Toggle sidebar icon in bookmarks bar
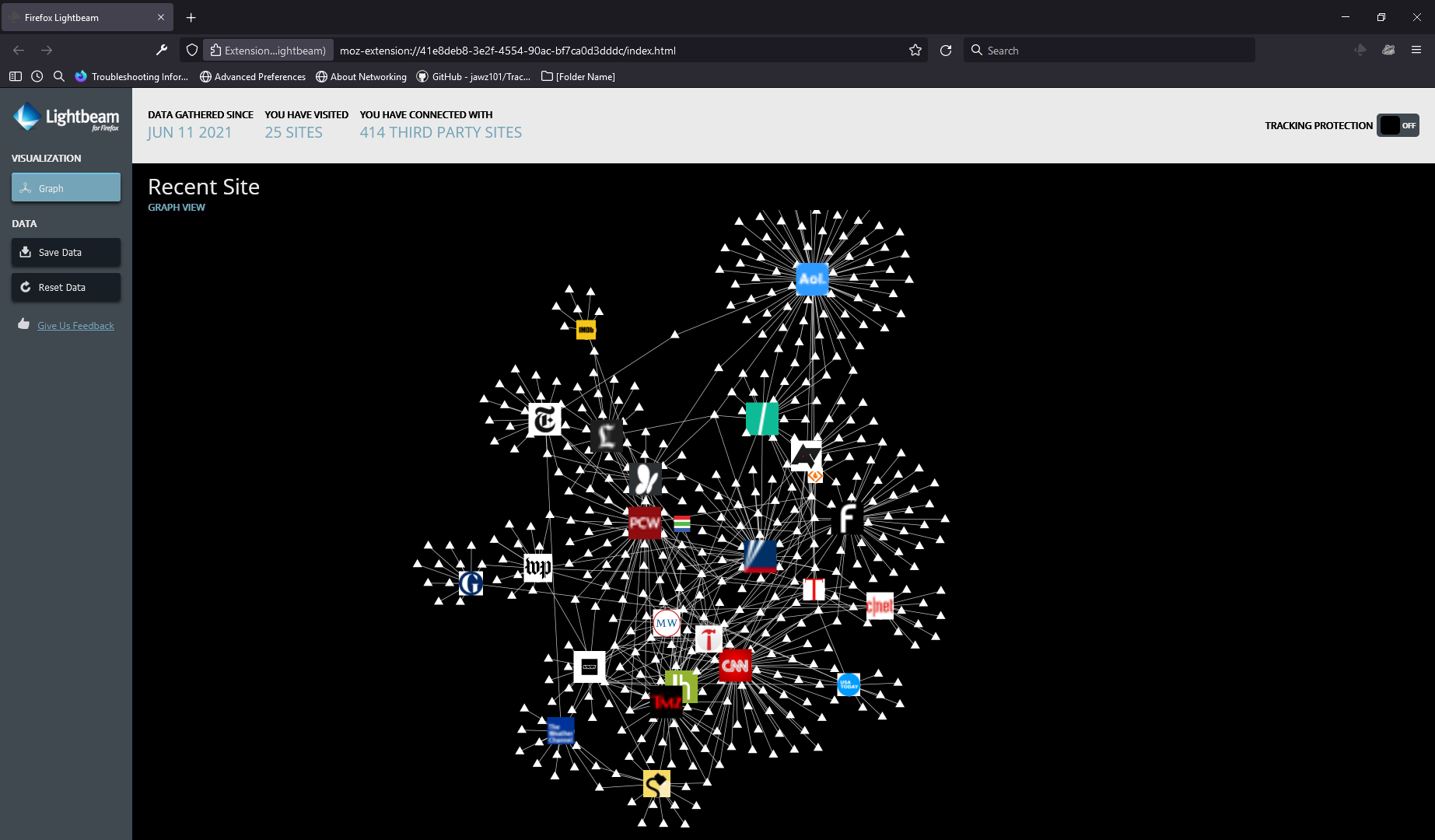This screenshot has height=840, width=1435. point(16,76)
